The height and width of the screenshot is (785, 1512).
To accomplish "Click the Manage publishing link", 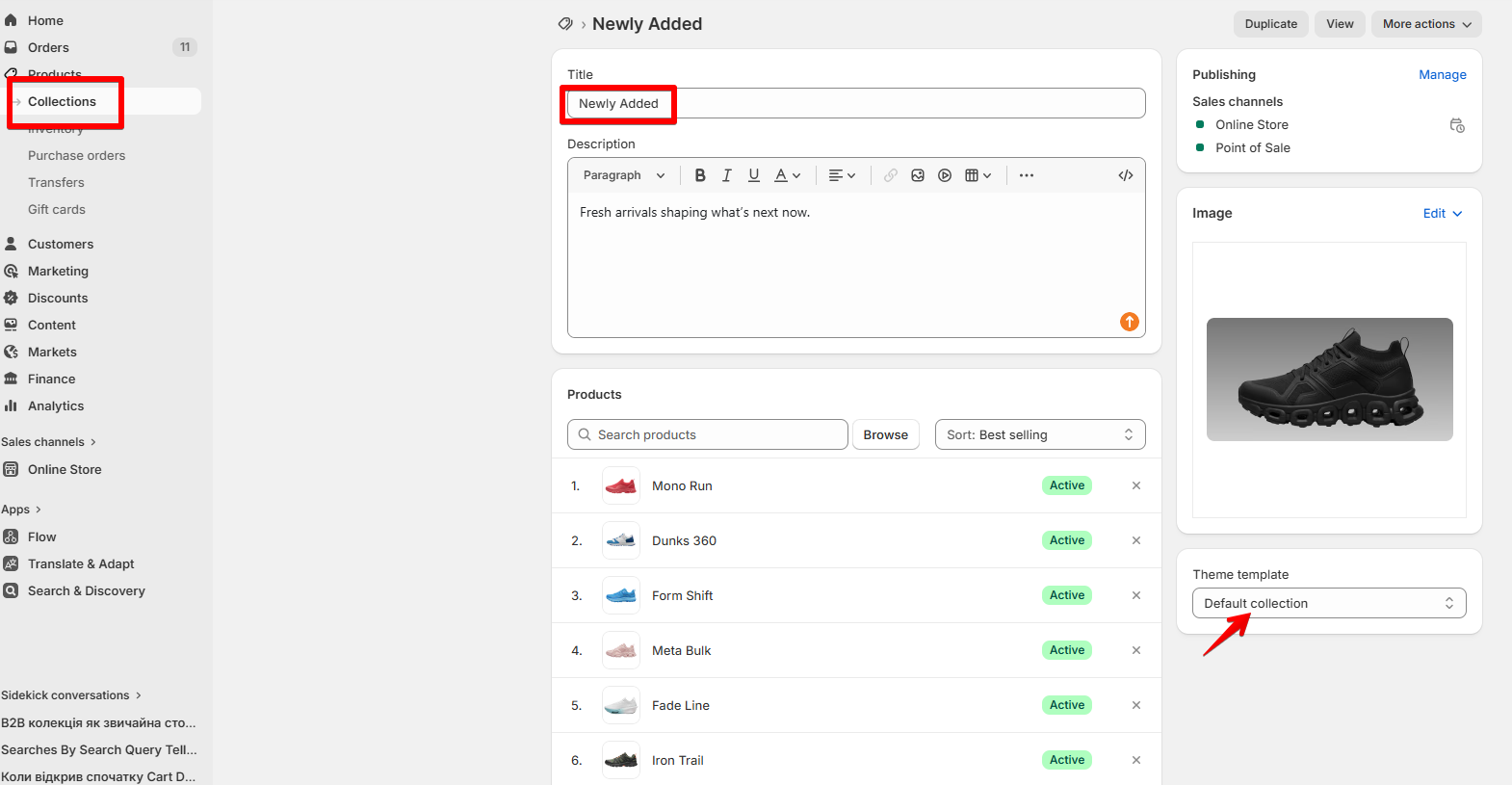I will (1443, 74).
